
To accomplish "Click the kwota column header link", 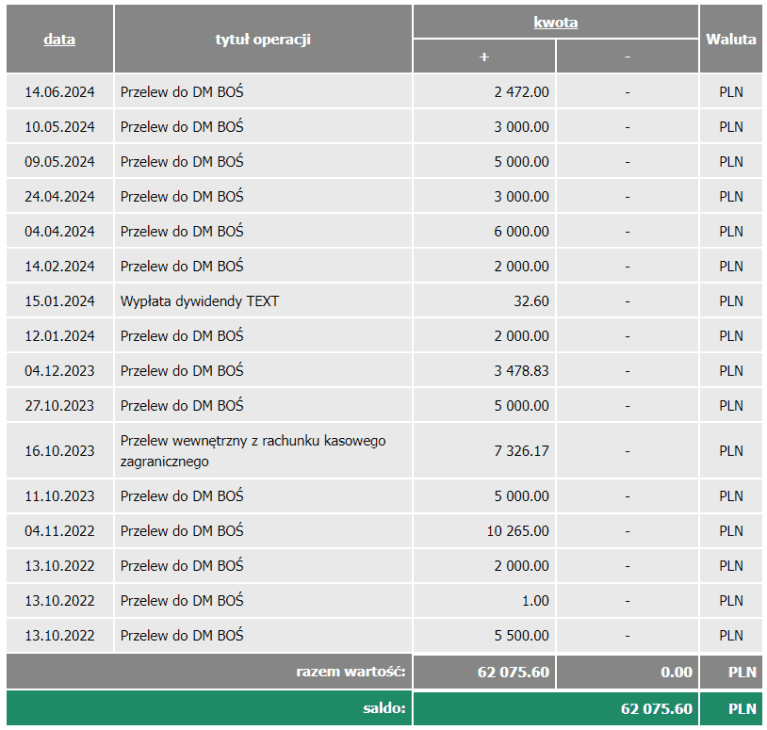I will [555, 22].
